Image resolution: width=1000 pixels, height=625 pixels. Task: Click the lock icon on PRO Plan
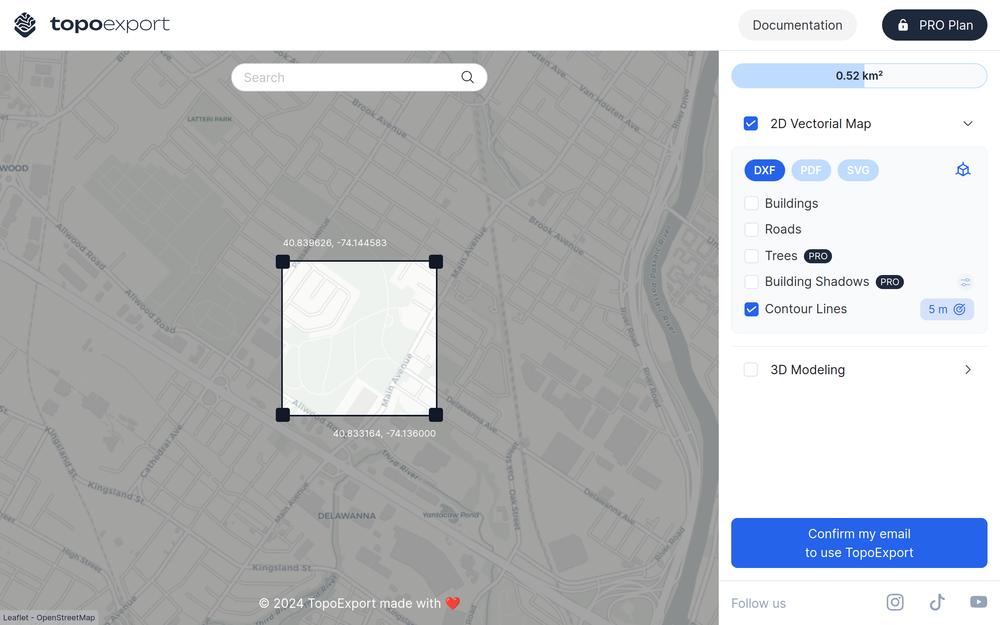pos(902,25)
